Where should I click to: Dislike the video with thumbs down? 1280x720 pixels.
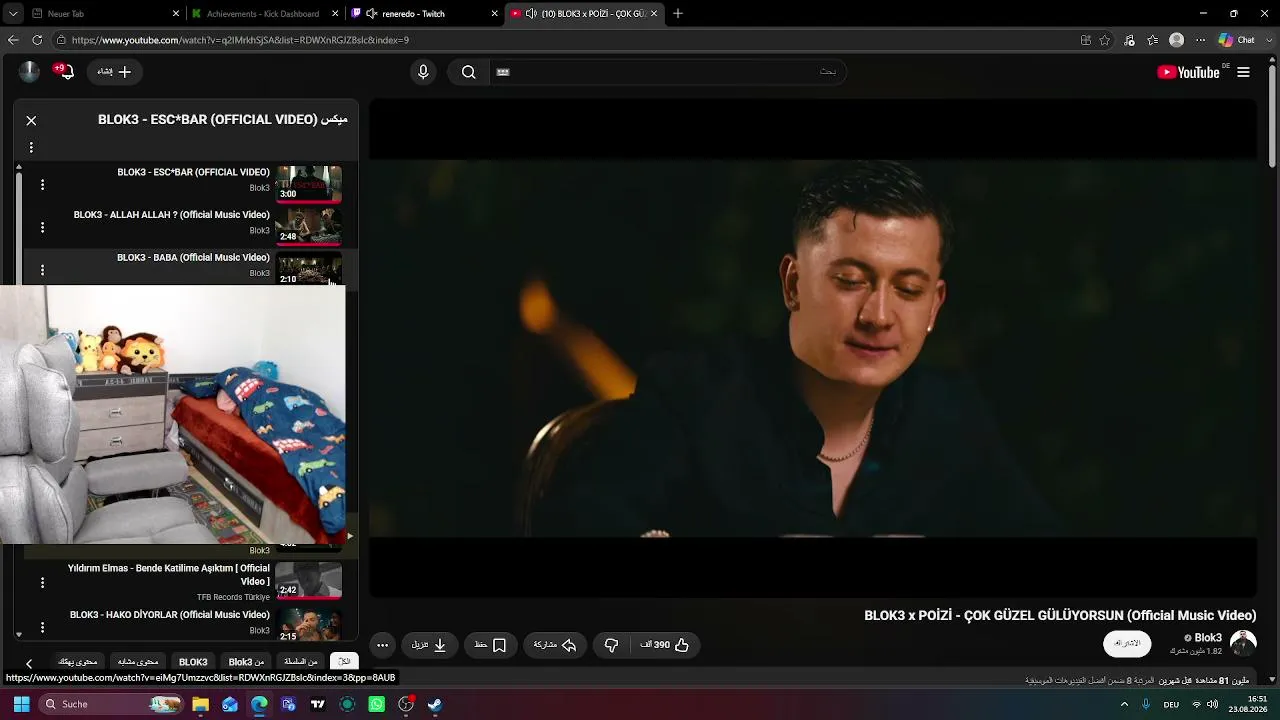(x=611, y=645)
